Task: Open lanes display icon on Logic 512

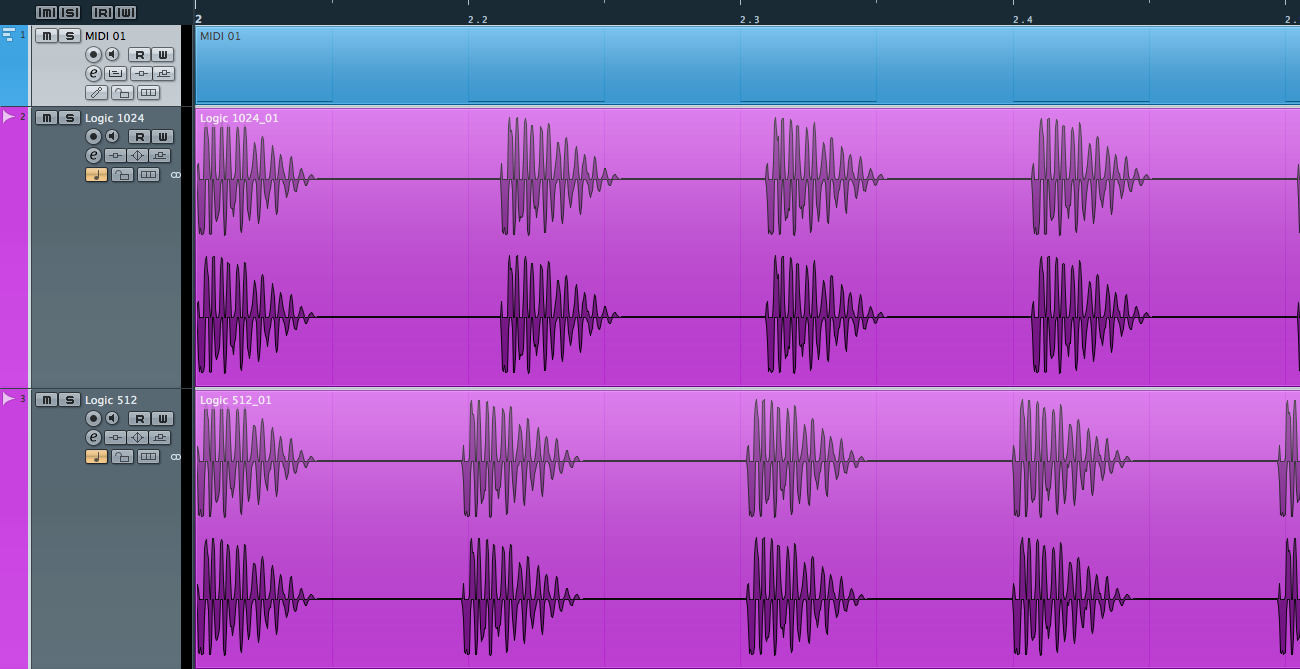Action: (148, 457)
